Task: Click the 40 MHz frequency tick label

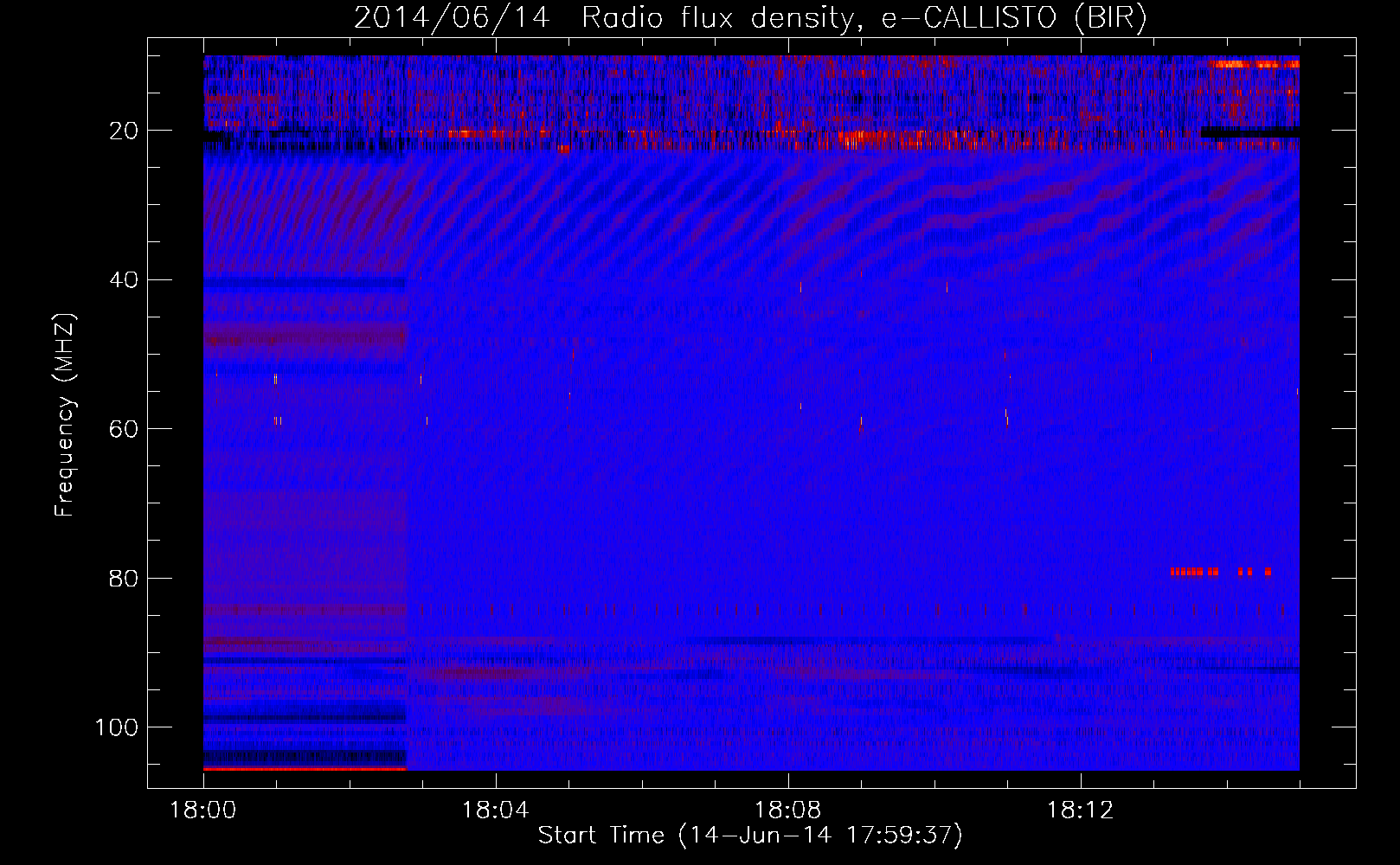Action: pyautogui.click(x=124, y=280)
